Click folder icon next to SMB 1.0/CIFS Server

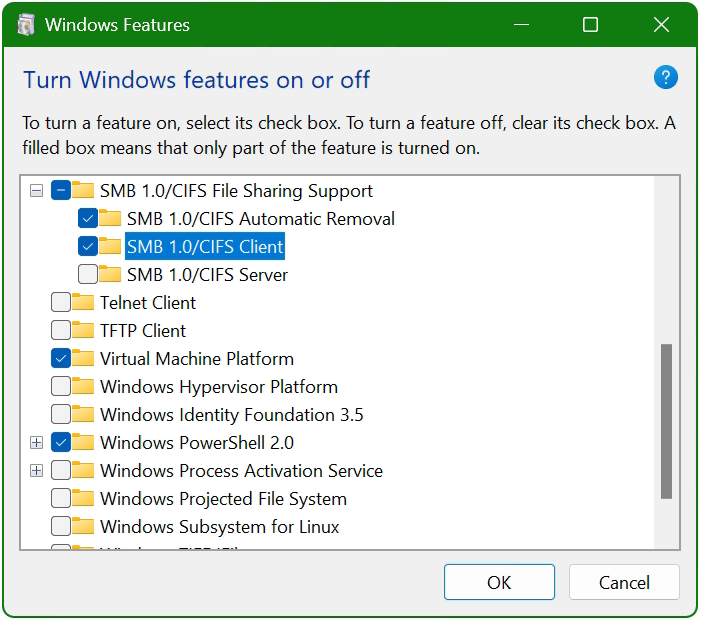(110, 274)
